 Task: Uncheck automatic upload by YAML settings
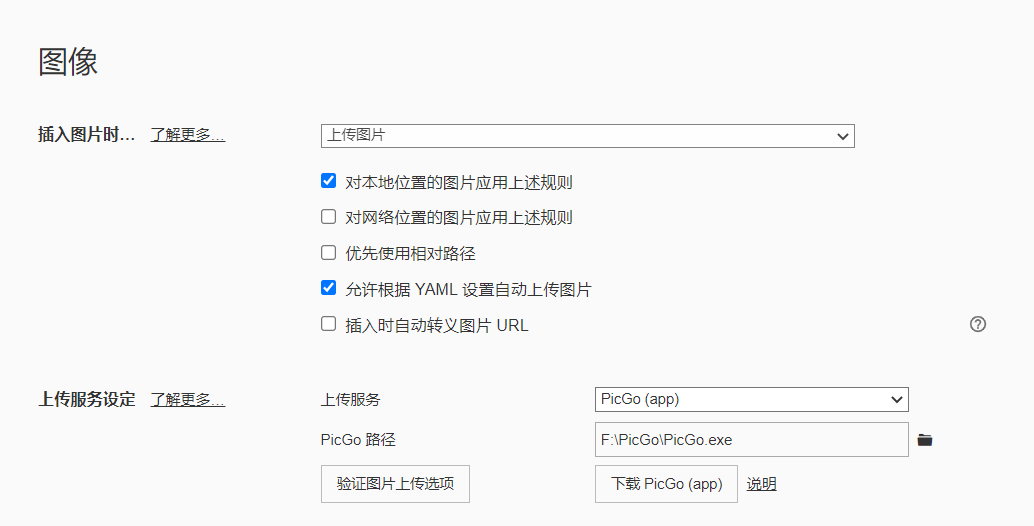pos(328,288)
